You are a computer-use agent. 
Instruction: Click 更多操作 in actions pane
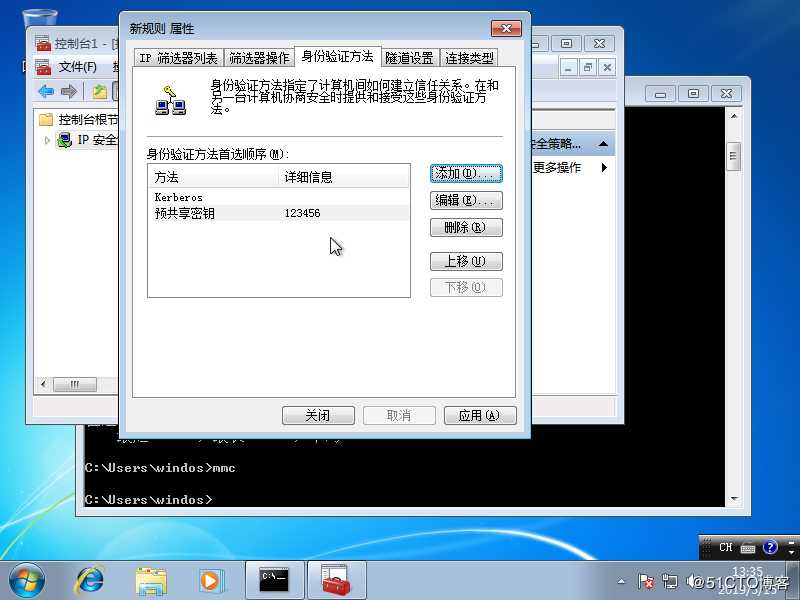pyautogui.click(x=557, y=167)
